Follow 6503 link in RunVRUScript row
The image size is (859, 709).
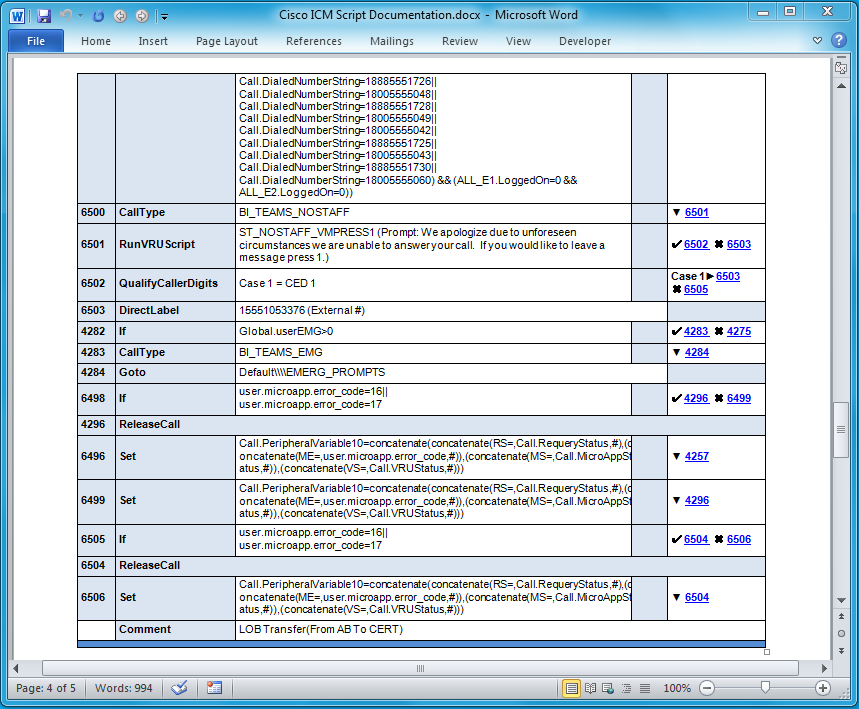738,244
